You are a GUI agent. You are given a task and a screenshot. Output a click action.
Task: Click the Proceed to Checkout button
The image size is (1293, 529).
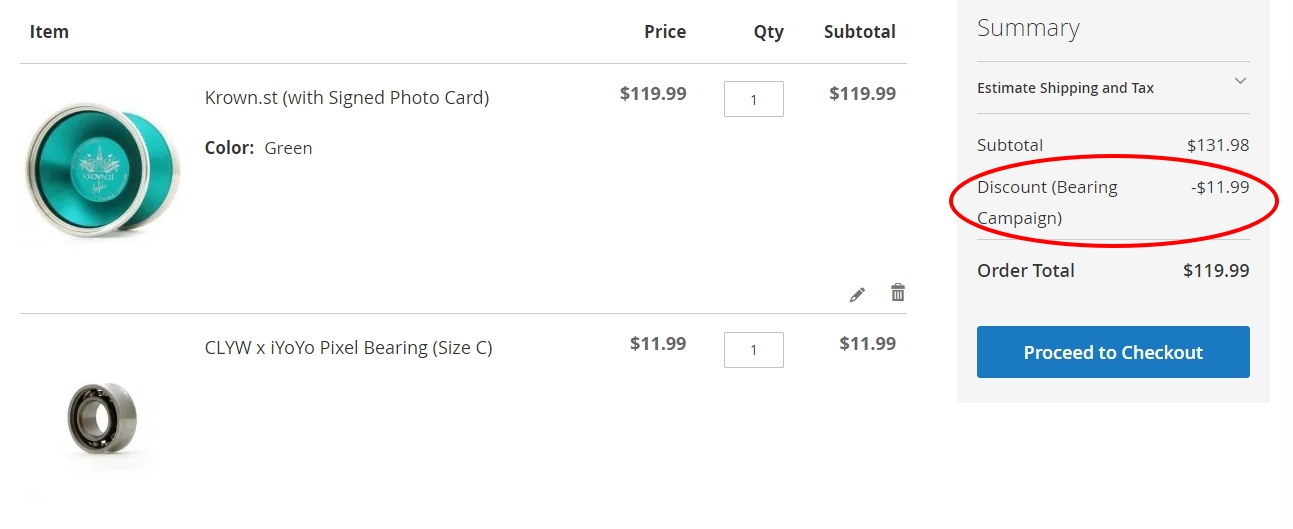click(1113, 352)
